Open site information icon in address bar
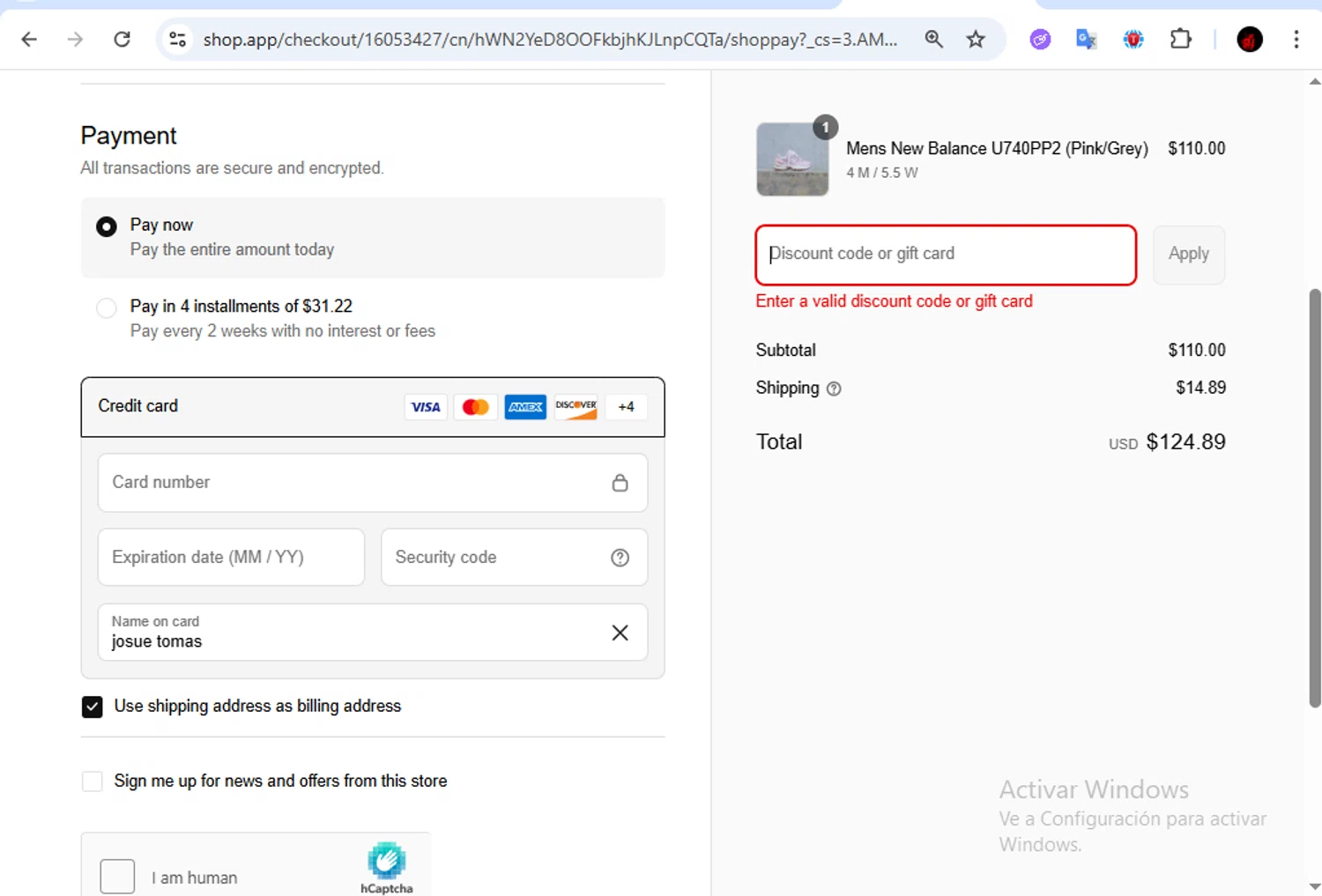The width and height of the screenshot is (1322, 896). pyautogui.click(x=177, y=39)
